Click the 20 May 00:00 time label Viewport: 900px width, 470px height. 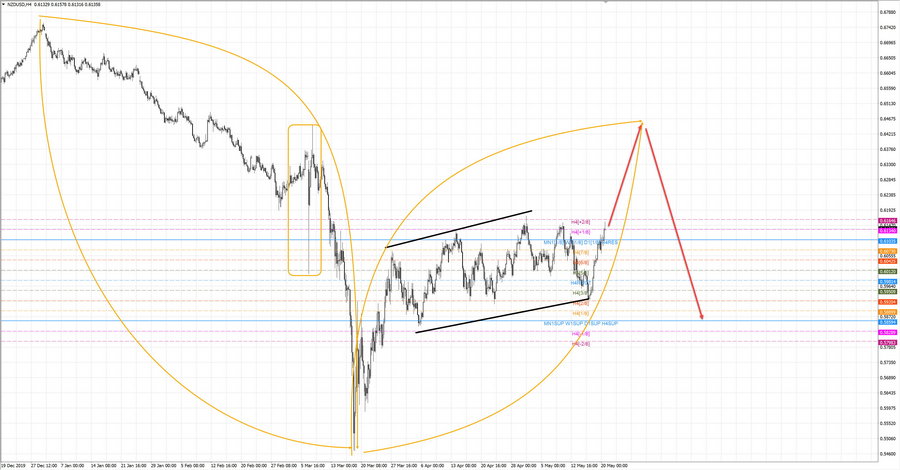pos(614,466)
